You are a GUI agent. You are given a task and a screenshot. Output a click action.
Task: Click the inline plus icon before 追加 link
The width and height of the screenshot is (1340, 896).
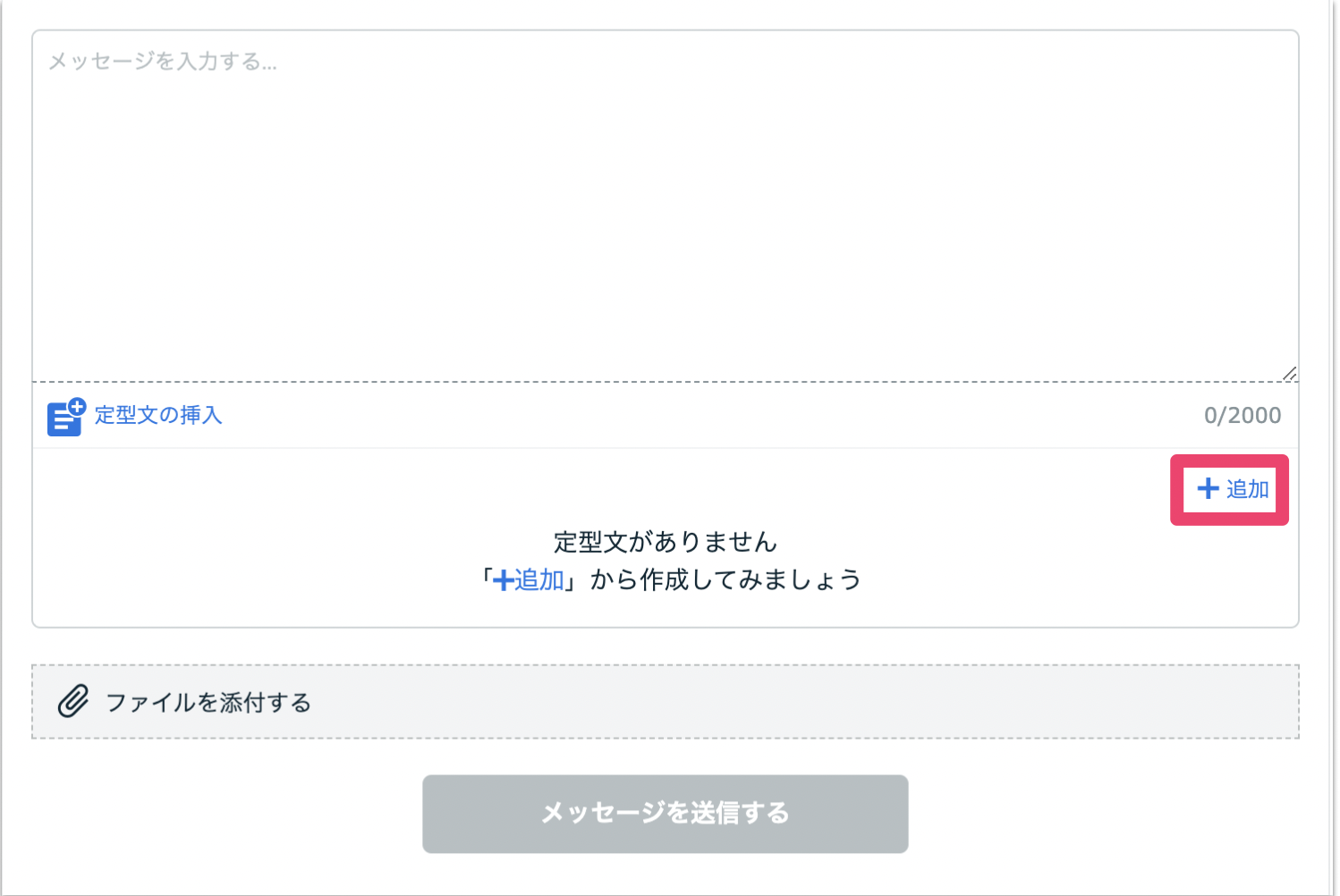pyautogui.click(x=503, y=580)
